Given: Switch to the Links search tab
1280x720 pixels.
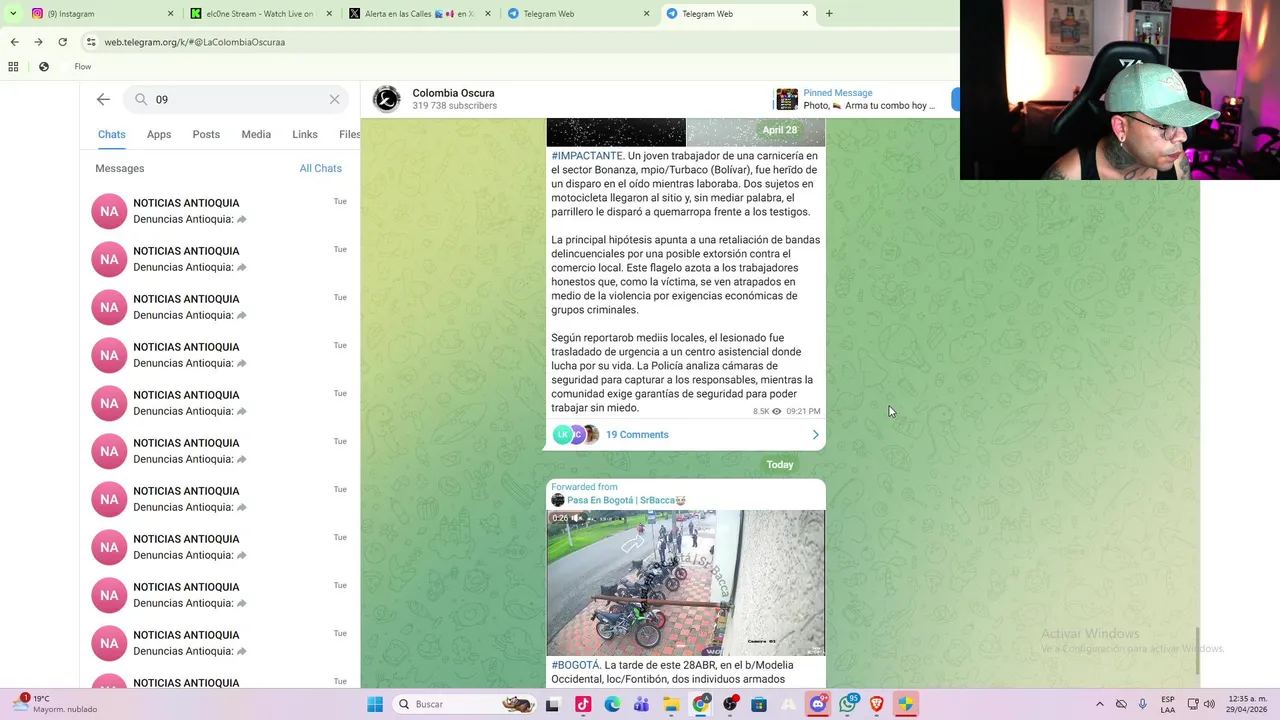Looking at the screenshot, I should pos(305,134).
